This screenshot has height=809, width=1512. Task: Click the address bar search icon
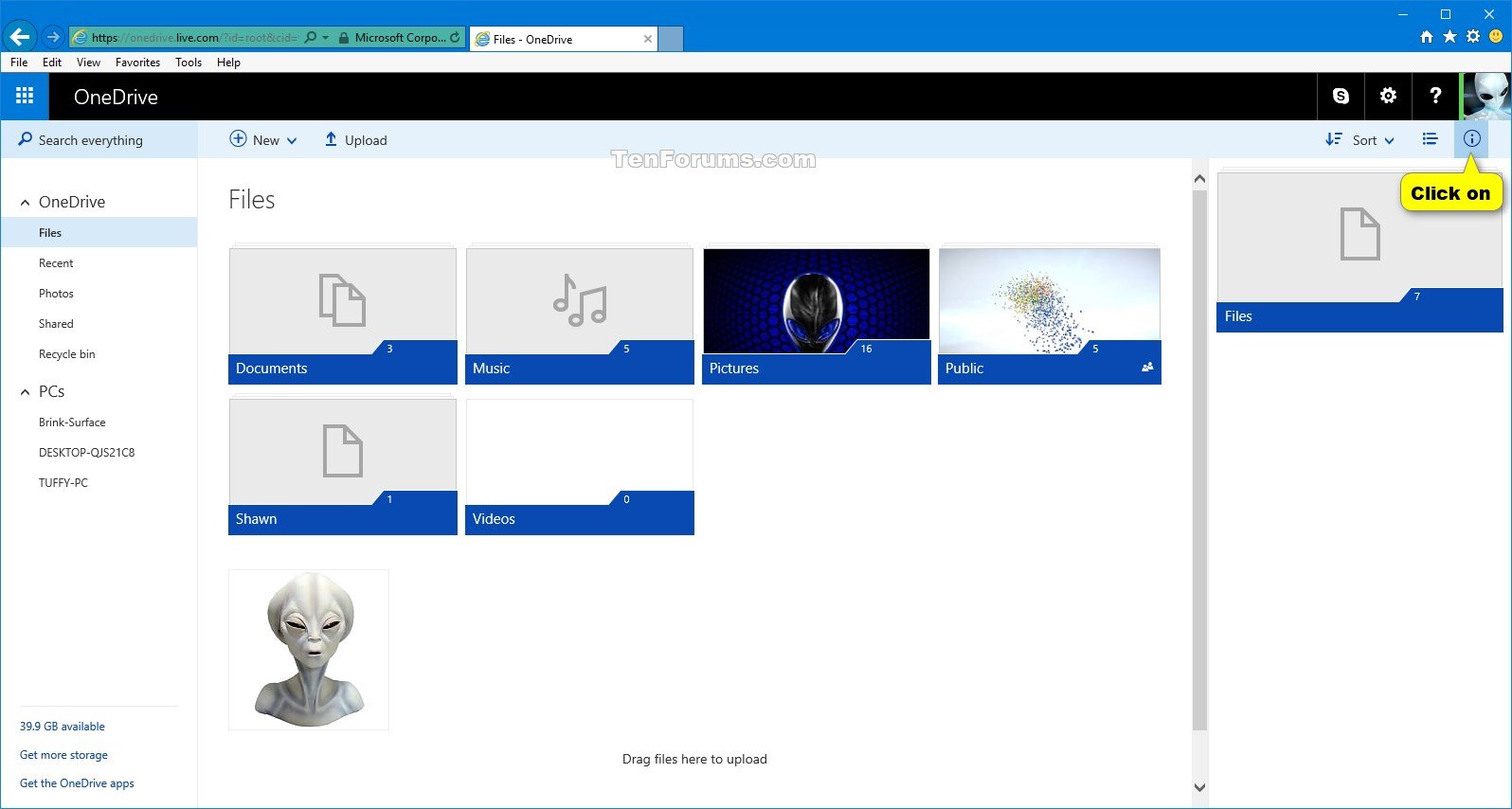click(311, 38)
